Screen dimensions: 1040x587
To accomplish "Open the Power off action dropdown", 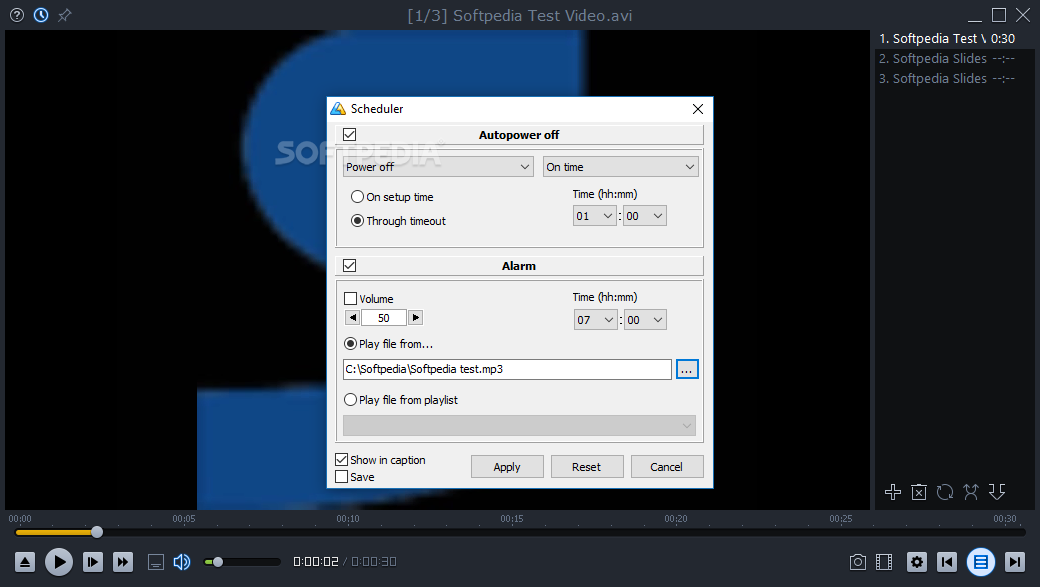I will tap(438, 166).
